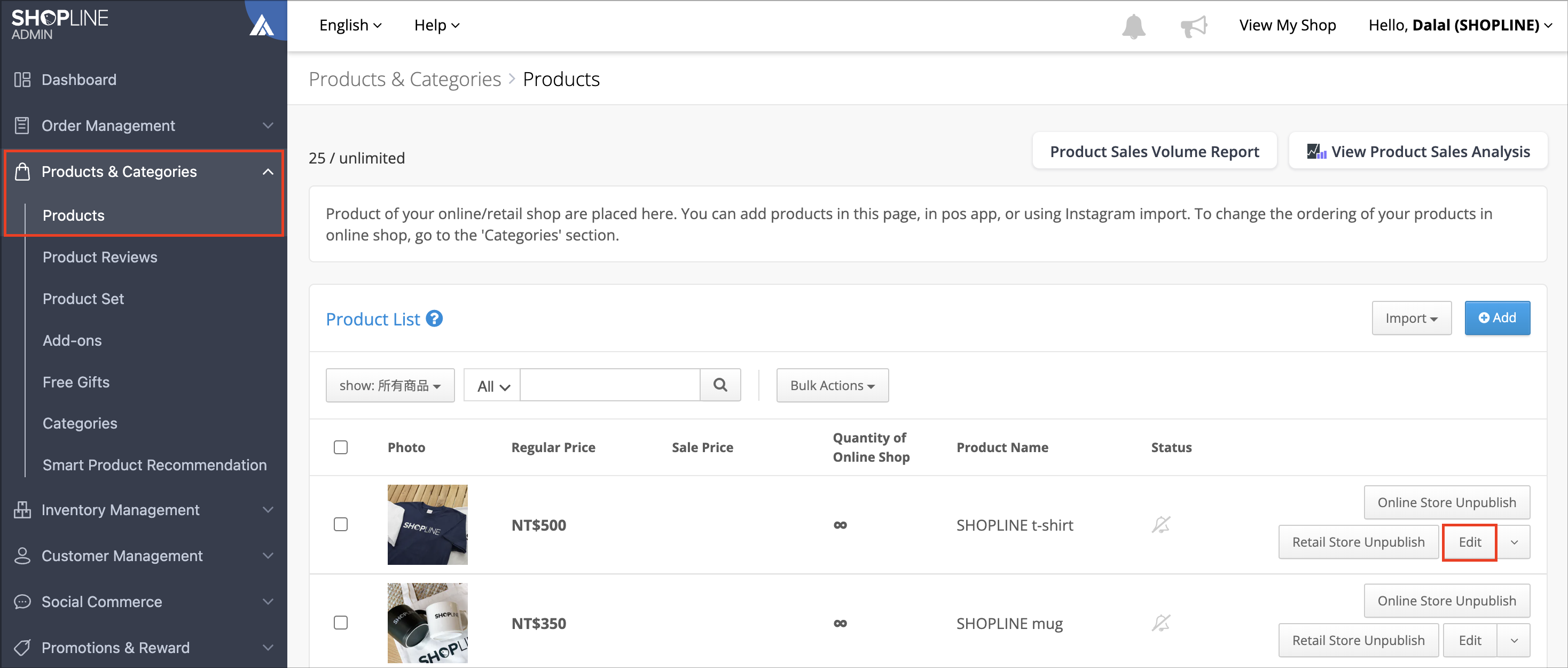The width and height of the screenshot is (1568, 668).
Task: Check the SHOPLINE t-shirt row checkbox
Action: pyautogui.click(x=341, y=524)
